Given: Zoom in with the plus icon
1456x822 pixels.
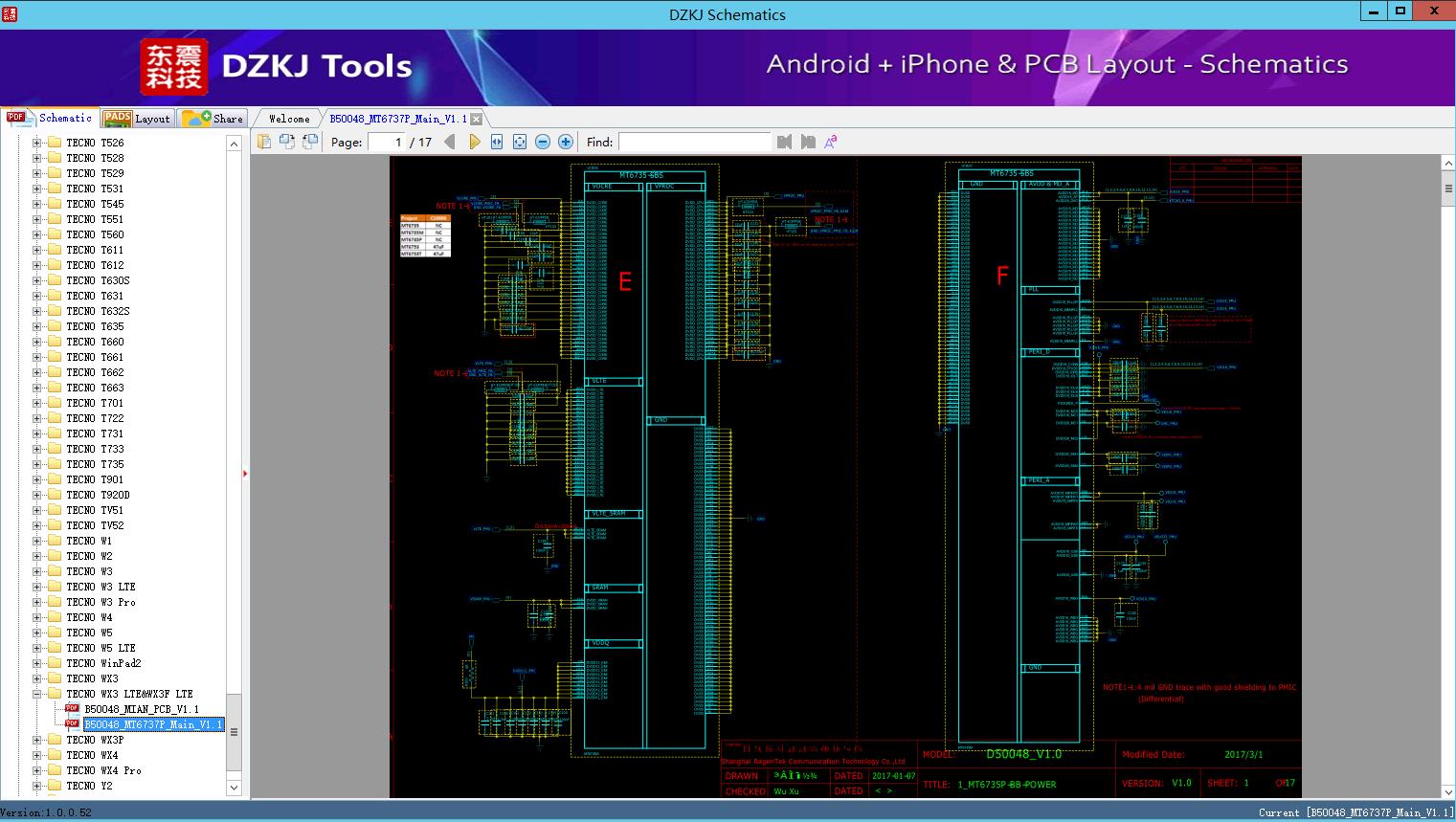Looking at the screenshot, I should 566,142.
